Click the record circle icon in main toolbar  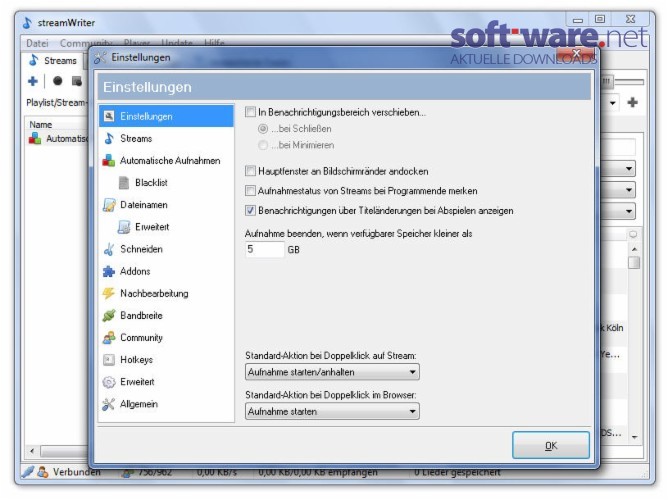coord(58,81)
